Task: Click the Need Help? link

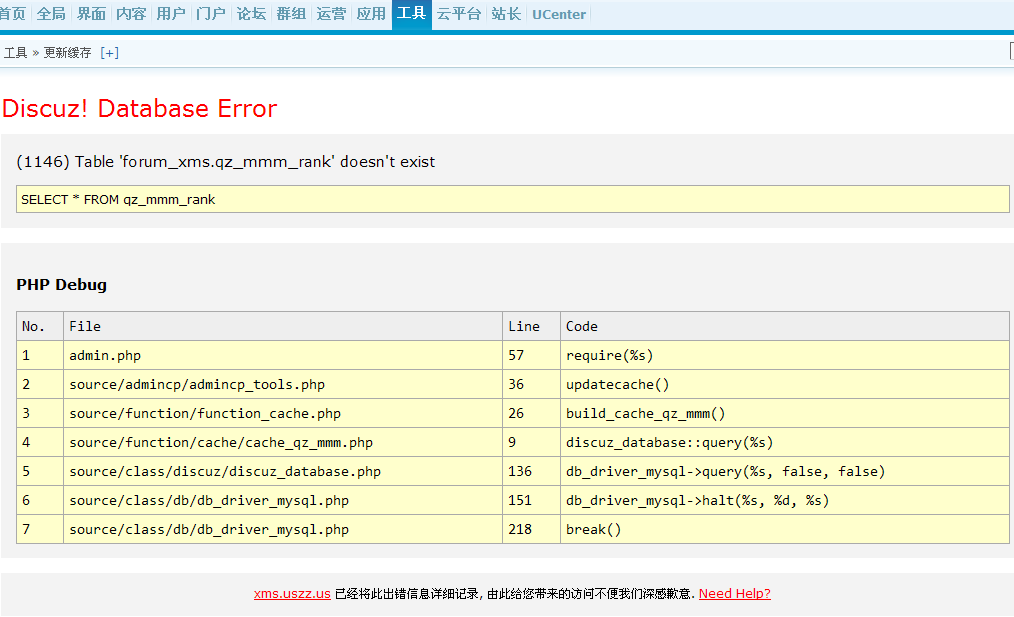Action: [x=735, y=594]
